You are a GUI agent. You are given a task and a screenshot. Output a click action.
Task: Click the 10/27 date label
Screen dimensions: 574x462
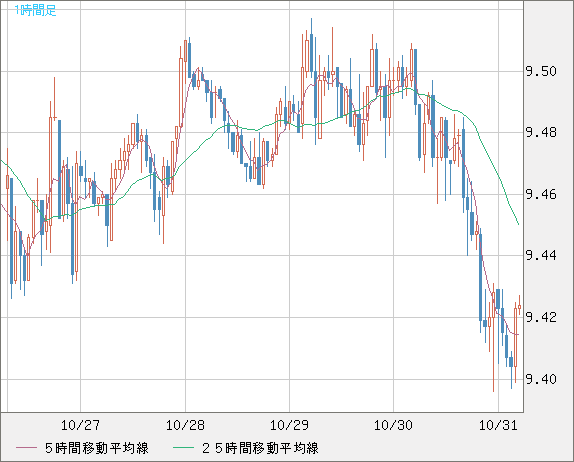pos(80,425)
